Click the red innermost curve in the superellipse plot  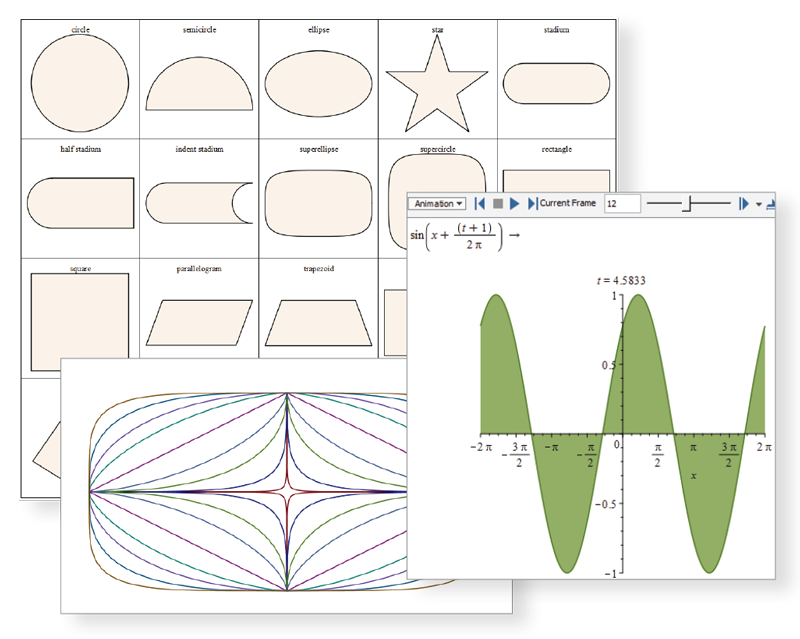tap(287, 492)
